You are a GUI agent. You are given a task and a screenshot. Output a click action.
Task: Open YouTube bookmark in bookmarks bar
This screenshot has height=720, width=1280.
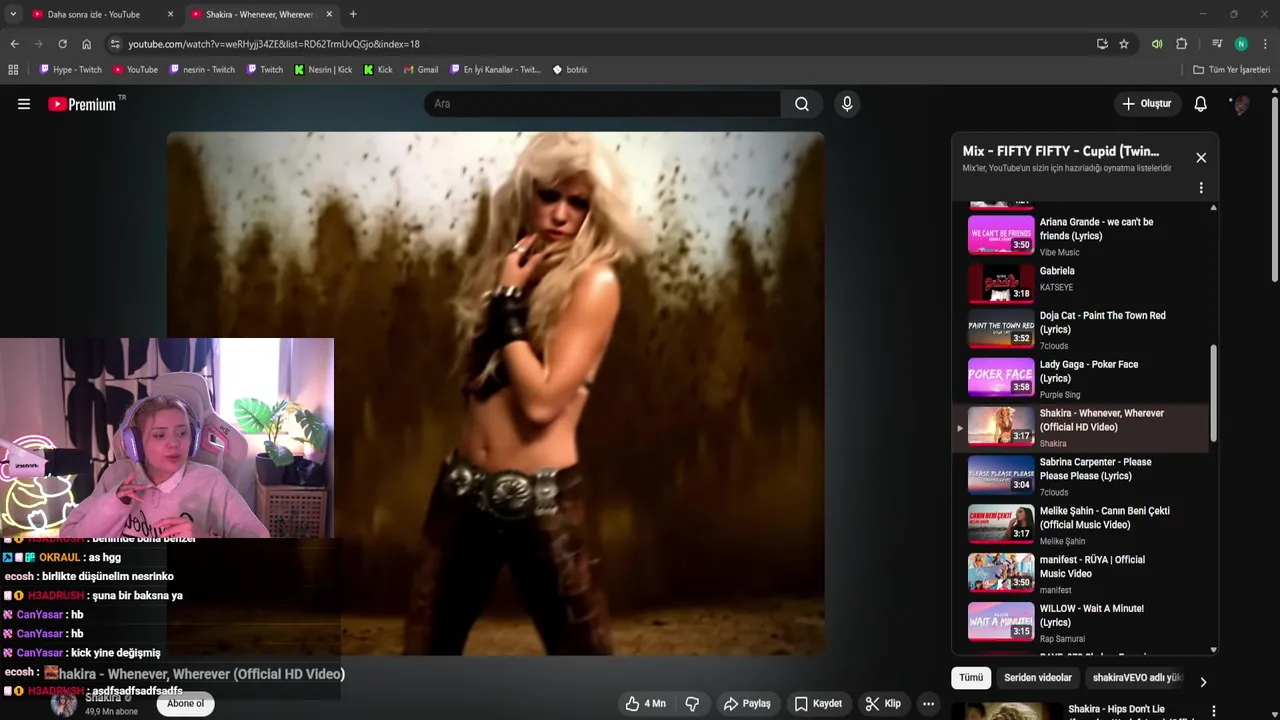pyautogui.click(x=135, y=70)
